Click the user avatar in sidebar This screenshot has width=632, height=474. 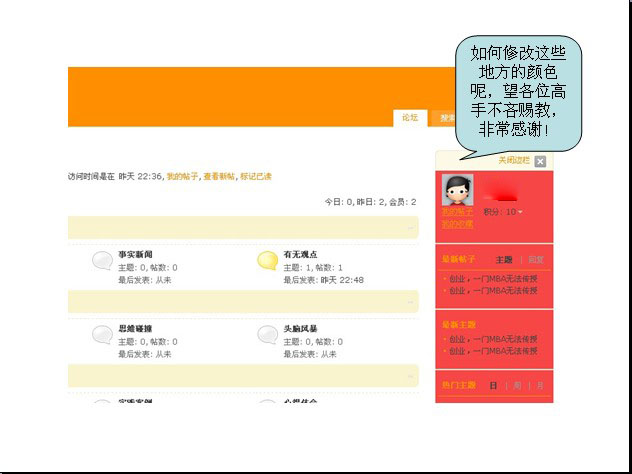coord(457,190)
